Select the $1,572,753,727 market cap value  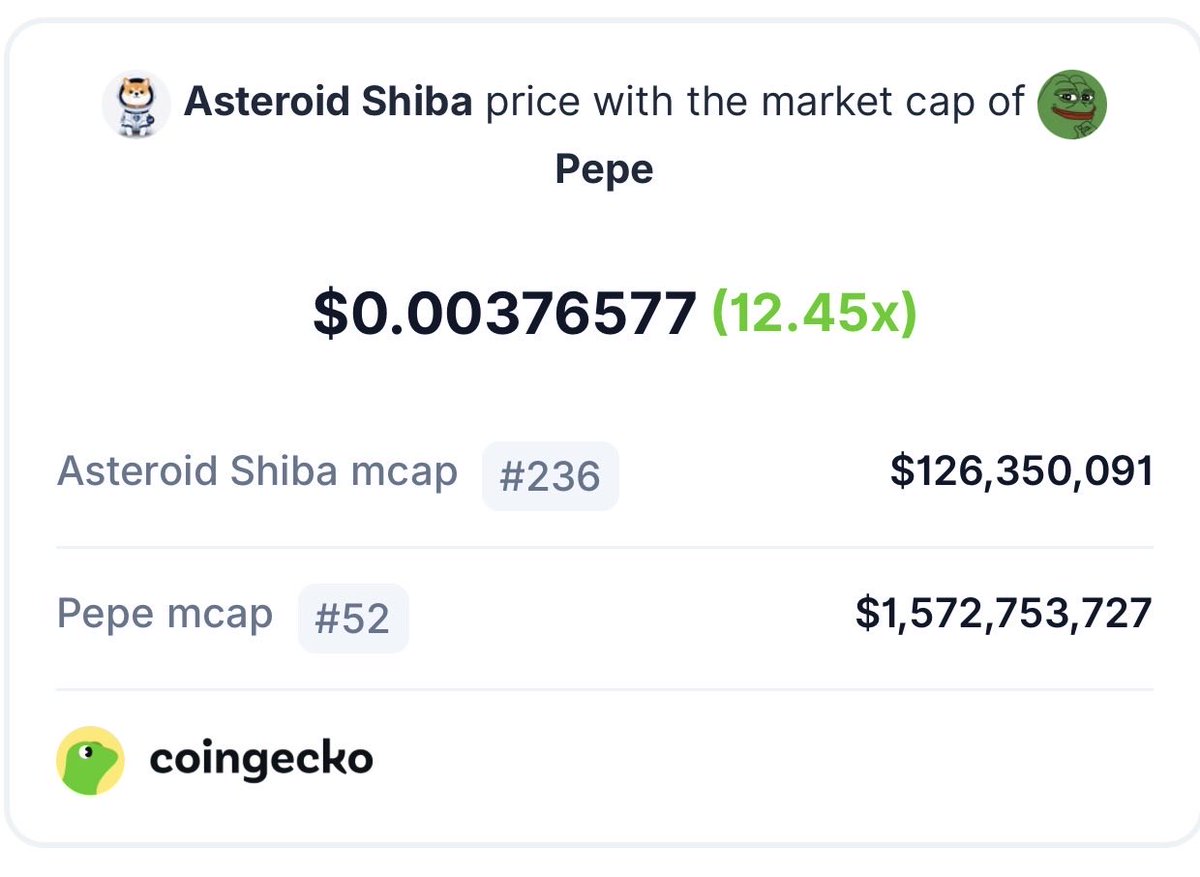coord(1004,613)
